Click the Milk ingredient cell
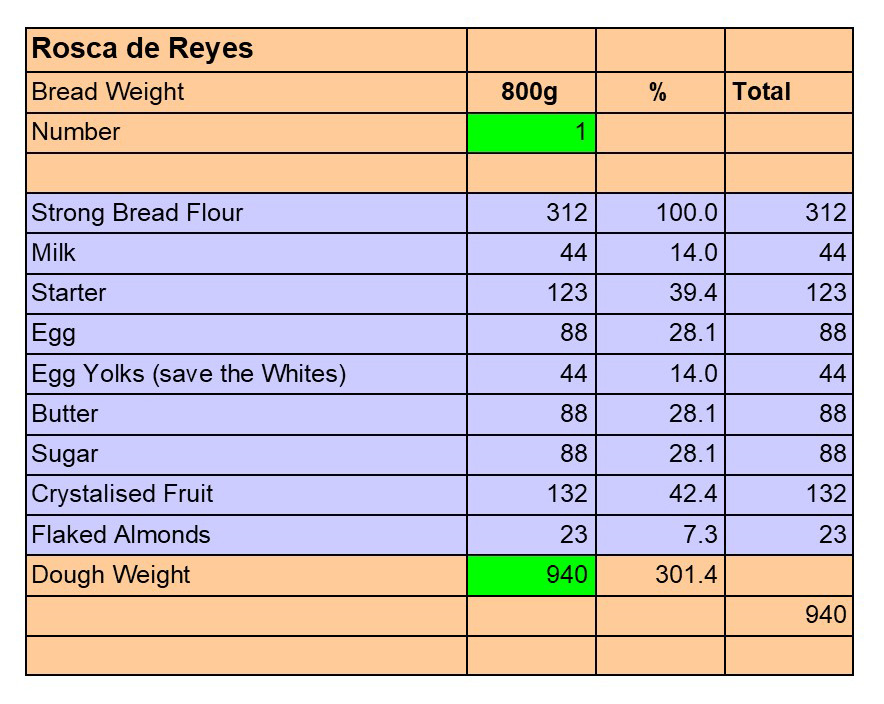The height and width of the screenshot is (704, 884). click(246, 253)
